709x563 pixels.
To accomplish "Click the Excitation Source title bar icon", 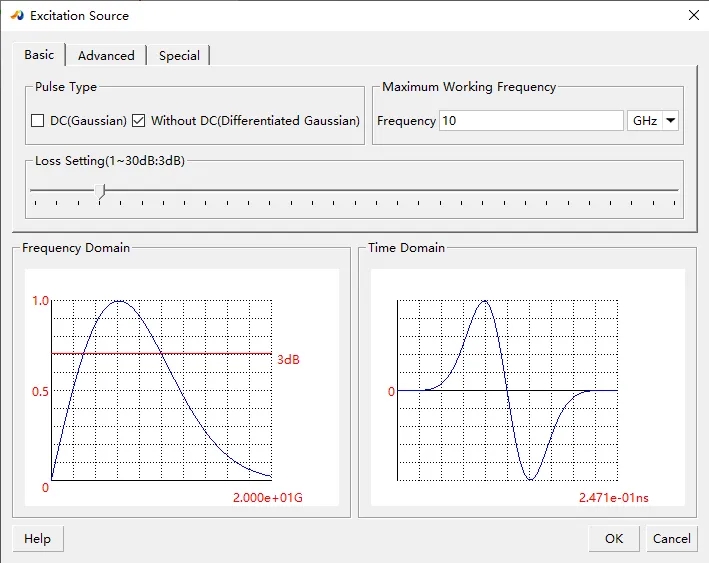I will pos(16,15).
